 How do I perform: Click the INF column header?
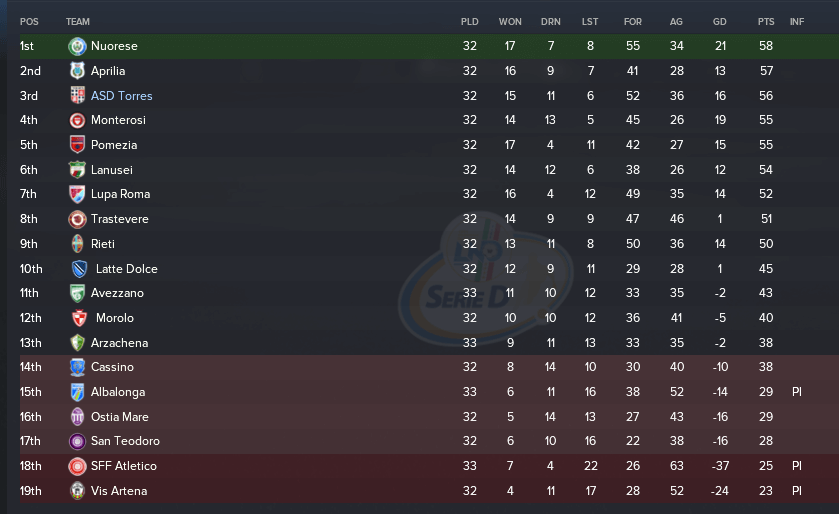click(797, 22)
